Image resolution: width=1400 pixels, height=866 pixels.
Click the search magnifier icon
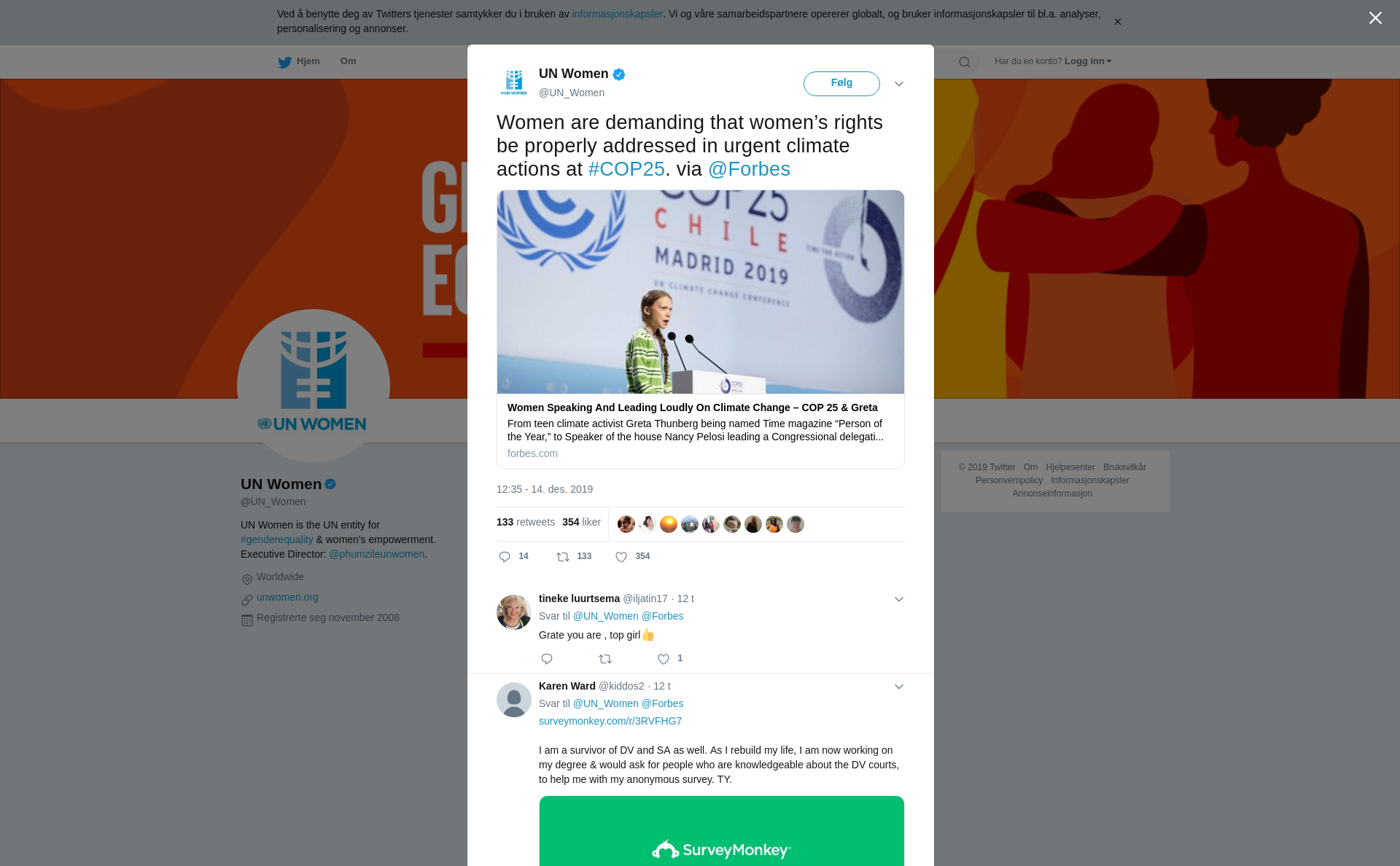965,62
